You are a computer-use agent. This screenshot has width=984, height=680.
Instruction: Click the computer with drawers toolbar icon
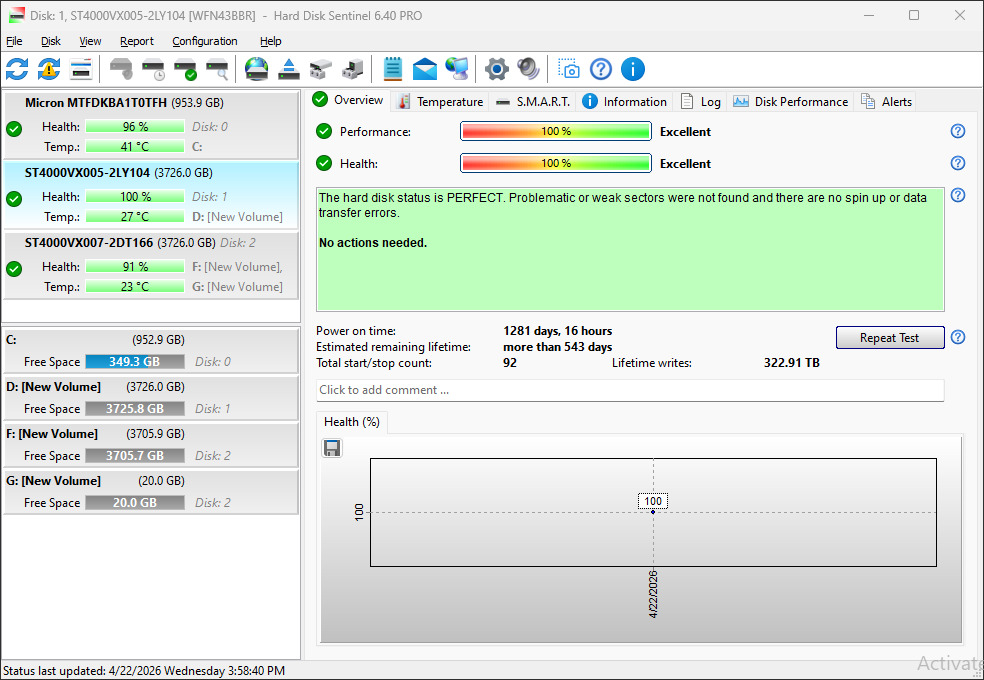click(353, 69)
